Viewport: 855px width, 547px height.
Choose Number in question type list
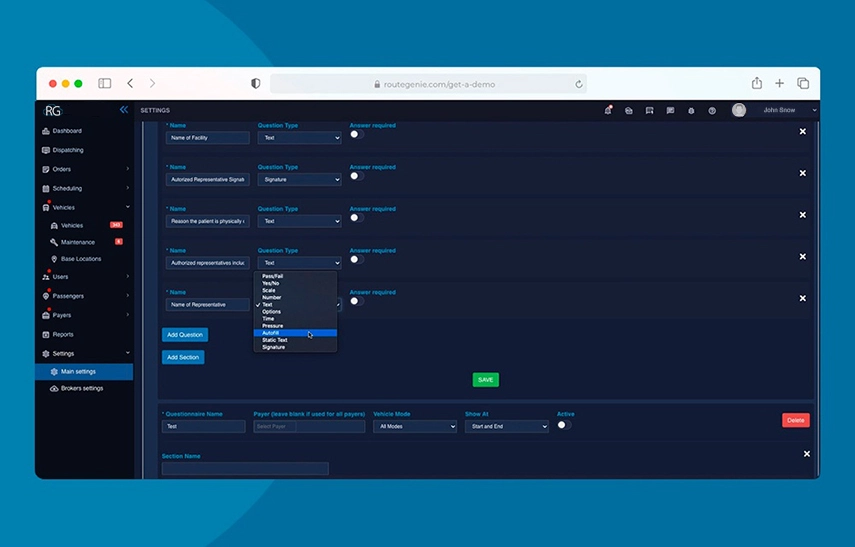[295, 297]
